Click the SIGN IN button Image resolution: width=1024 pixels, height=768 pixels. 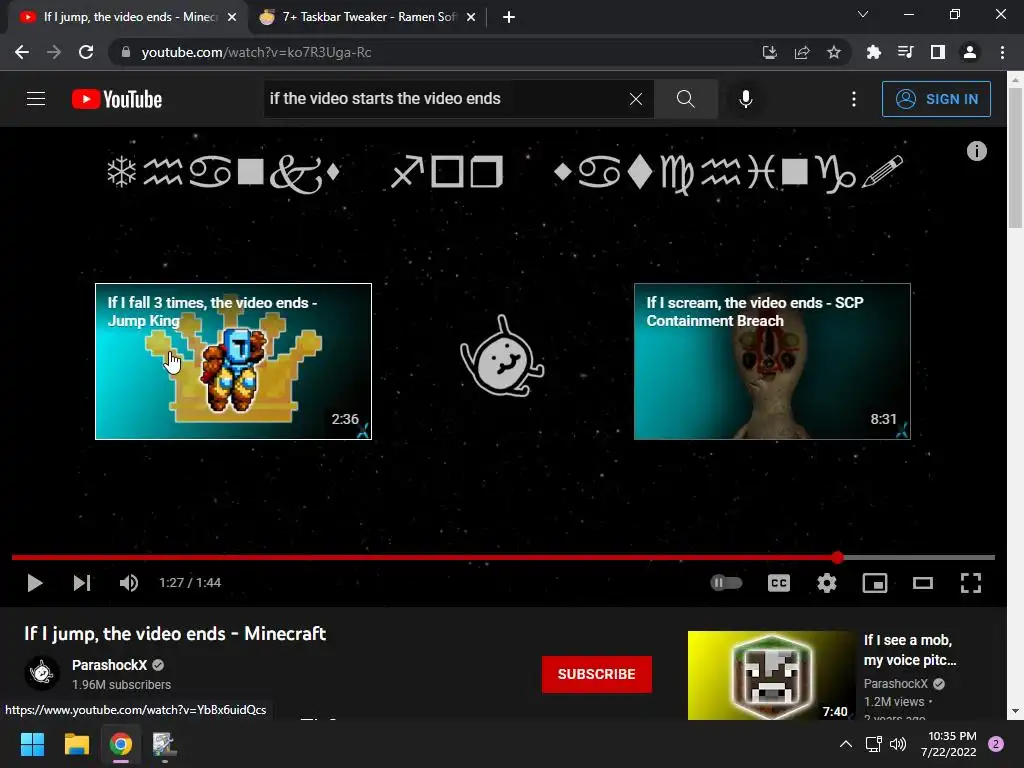(x=936, y=99)
